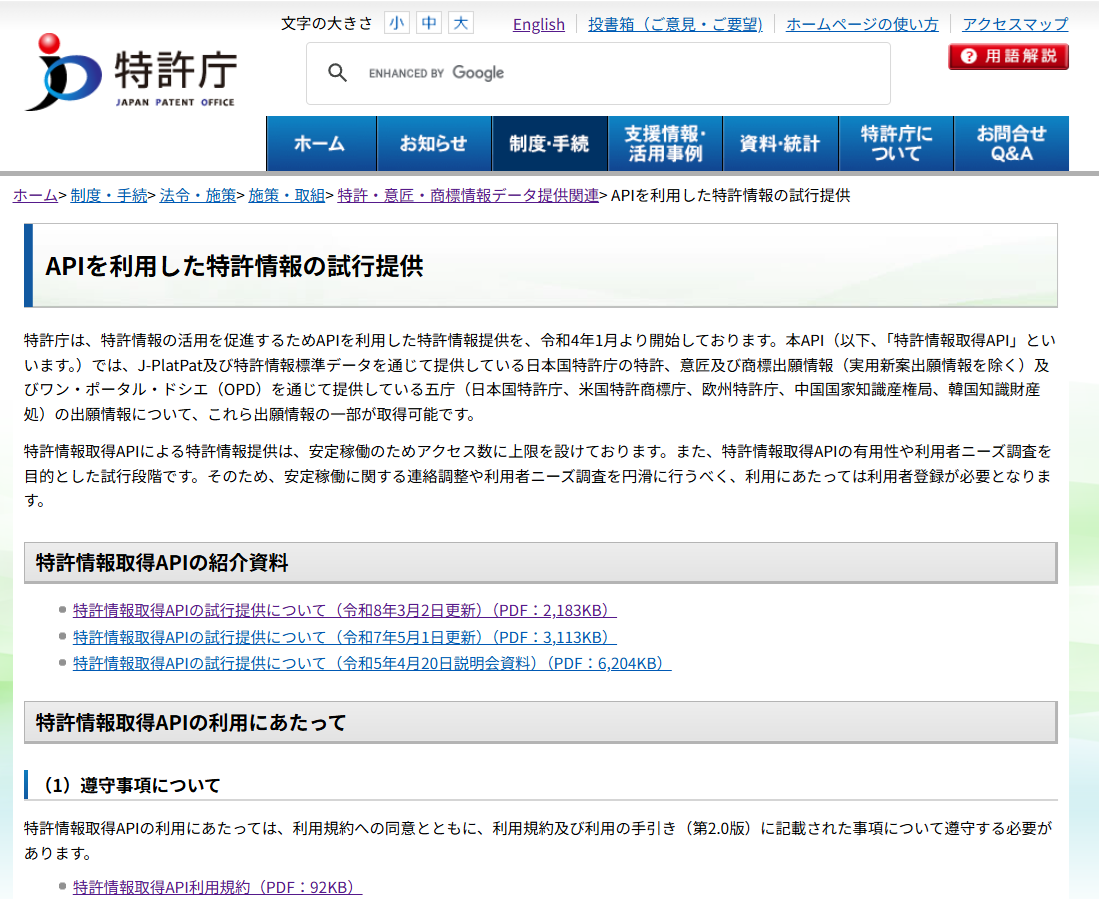The width and height of the screenshot is (1099, 899).
Task: Click the ホーム breadcrumb link
Action: click(35, 195)
